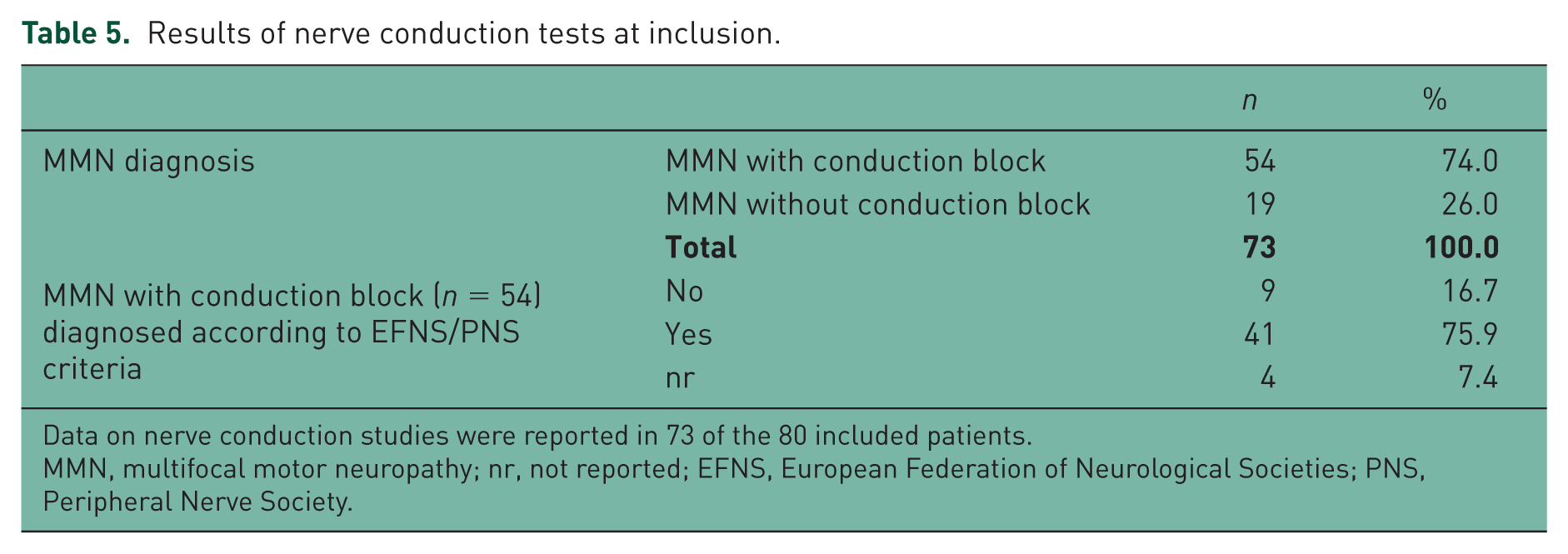
Task: Click the 'nr' category label
Action: [x=680, y=379]
